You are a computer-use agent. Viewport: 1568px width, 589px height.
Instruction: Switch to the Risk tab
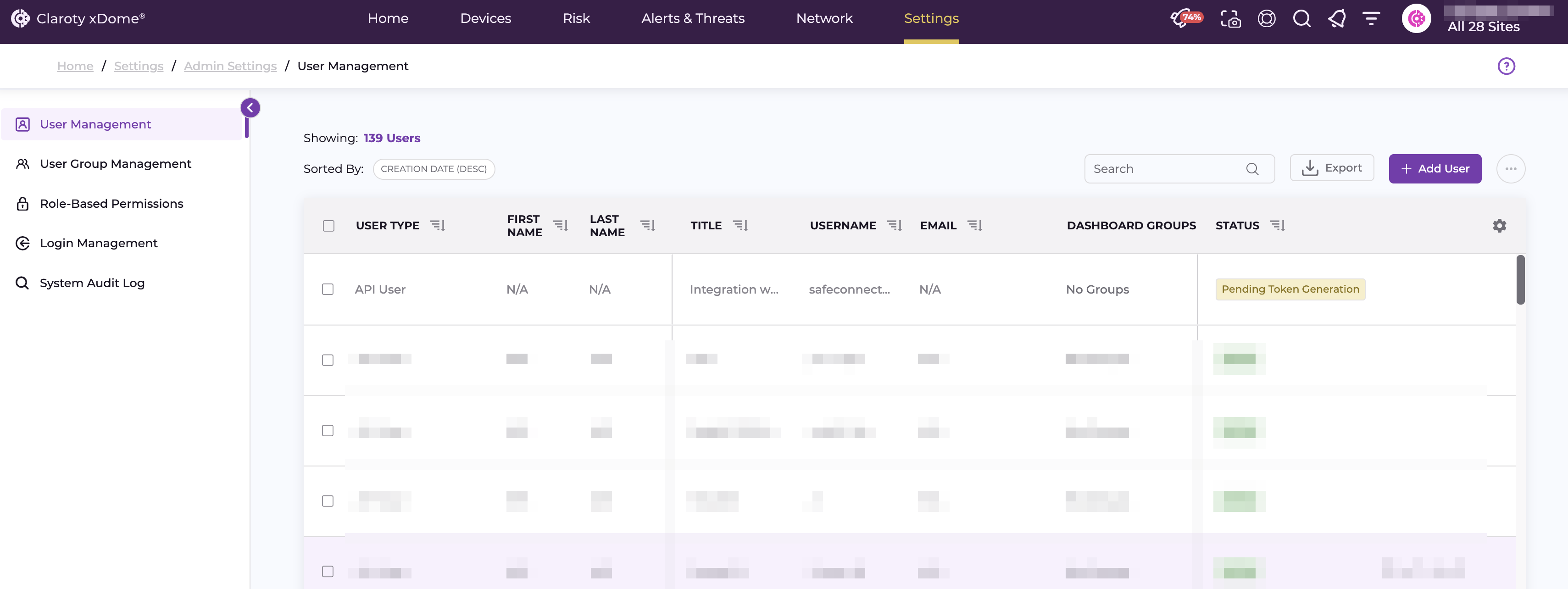point(576,19)
